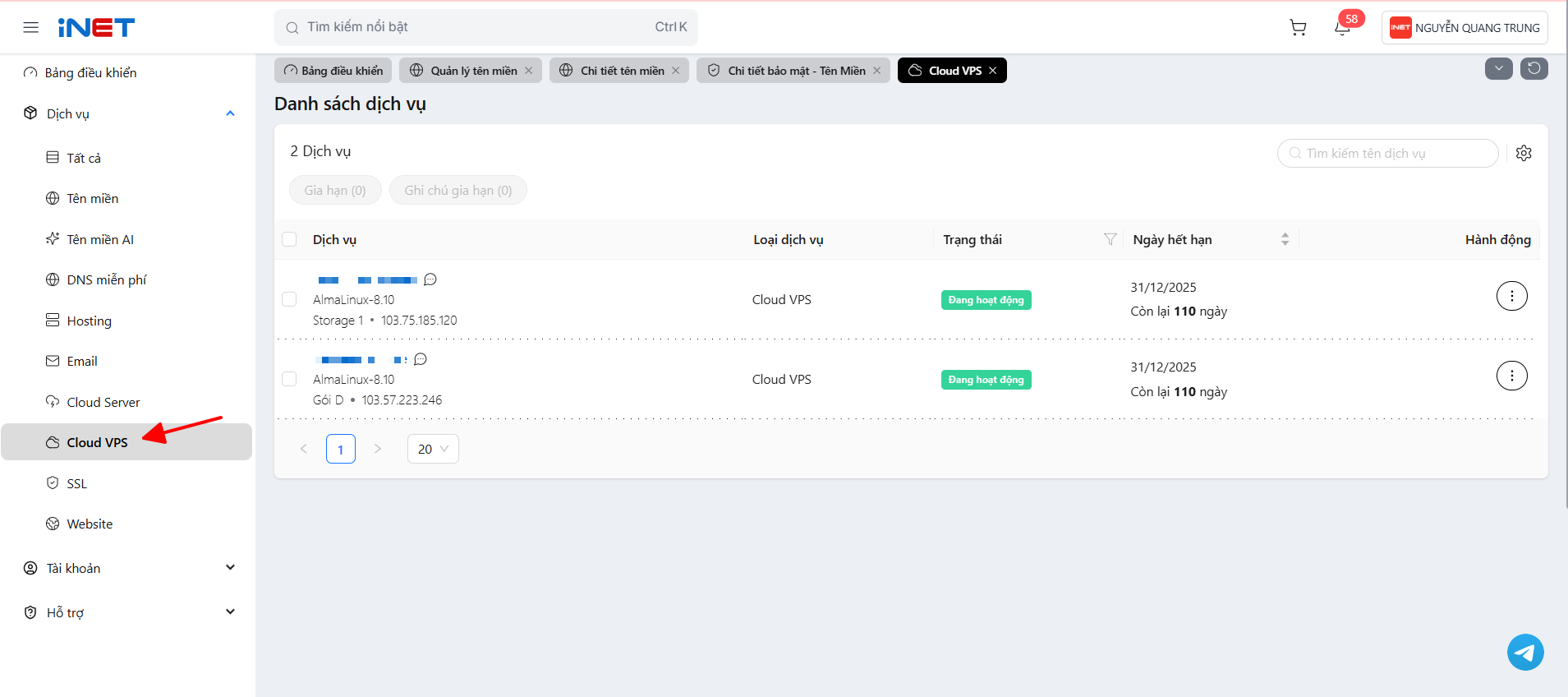Screen dimensions: 1568x697
Task: Open the page size 20 dropdown
Action: [x=433, y=449]
